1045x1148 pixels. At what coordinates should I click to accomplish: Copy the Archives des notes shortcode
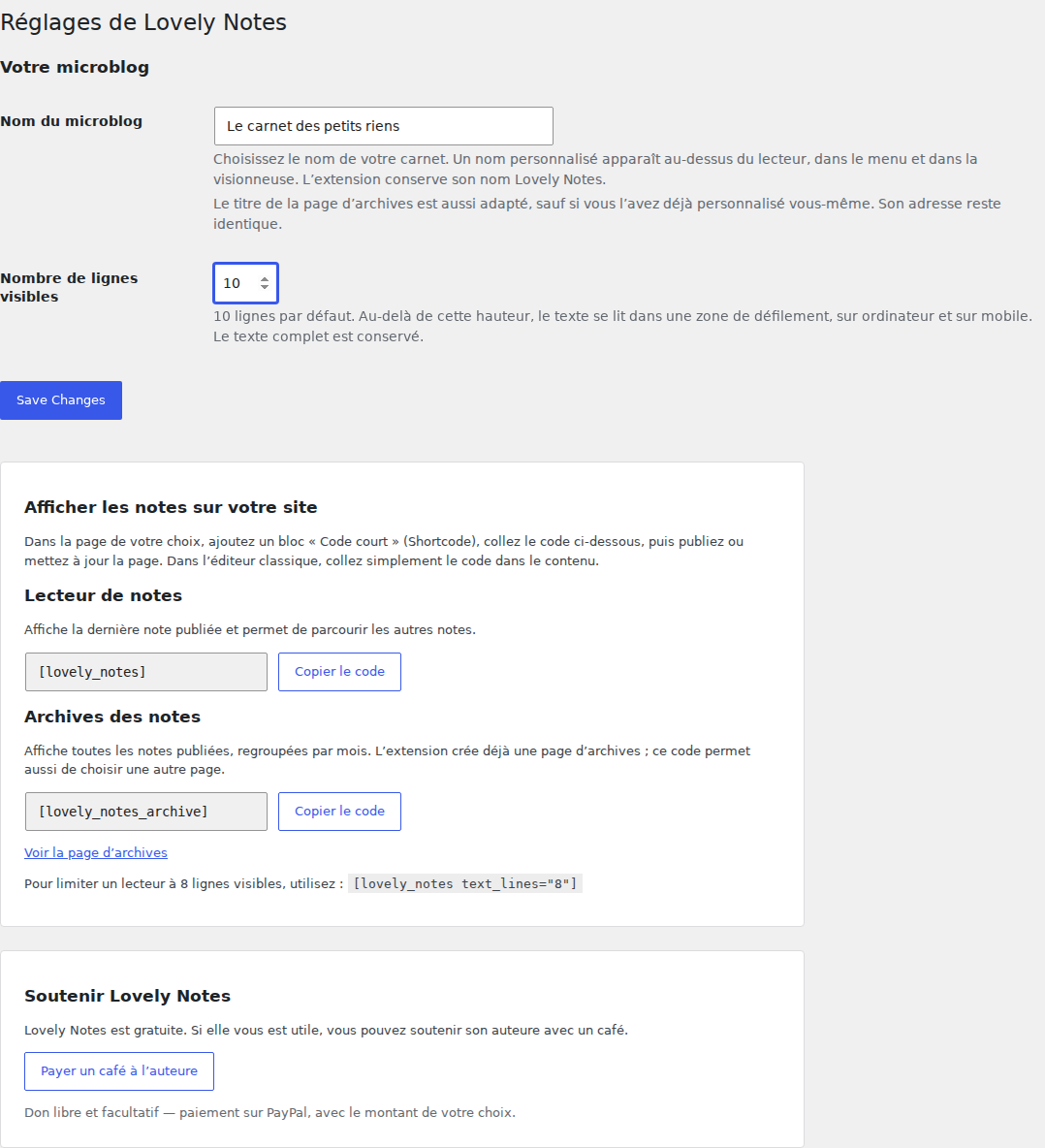[339, 812]
